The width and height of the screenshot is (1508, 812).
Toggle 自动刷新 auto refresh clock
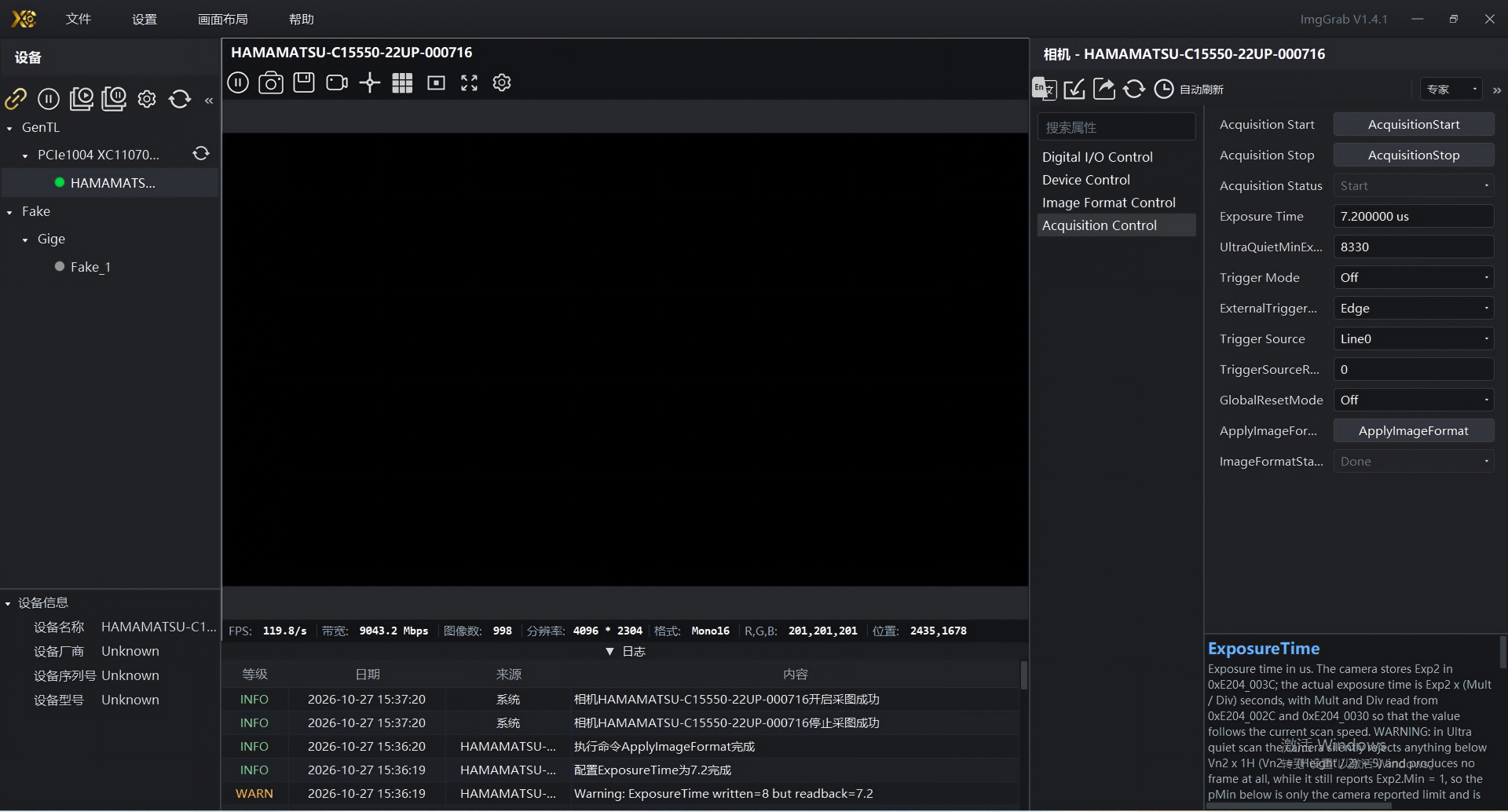coord(1164,89)
